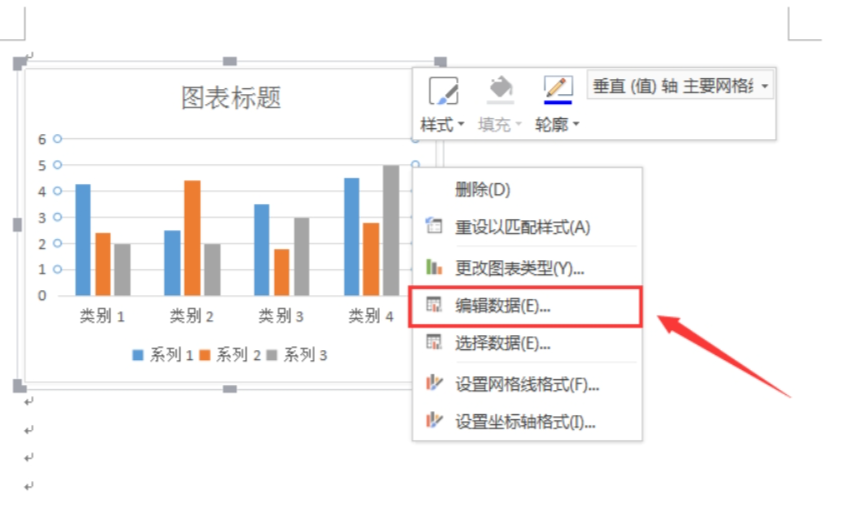Click icon beside 设置网格线格式(F)
Image resolution: width=845 pixels, height=530 pixels.
(x=434, y=383)
